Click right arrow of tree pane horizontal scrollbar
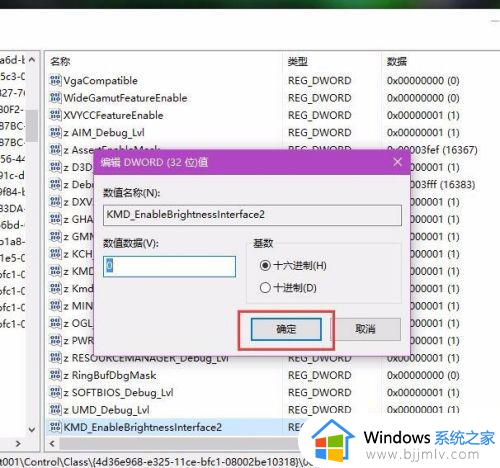500x468 pixels. click(x=18, y=443)
